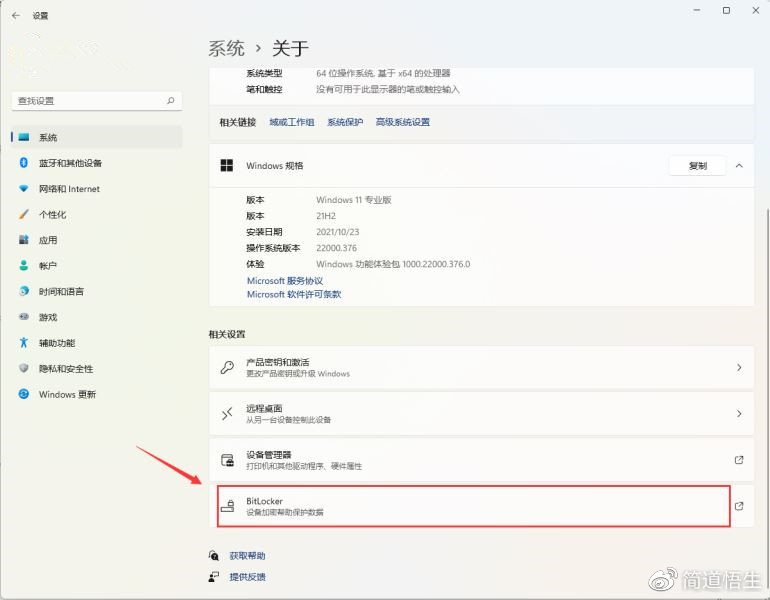Click the 辅助功能 accessibility icon
The width and height of the screenshot is (770, 600).
point(24,342)
